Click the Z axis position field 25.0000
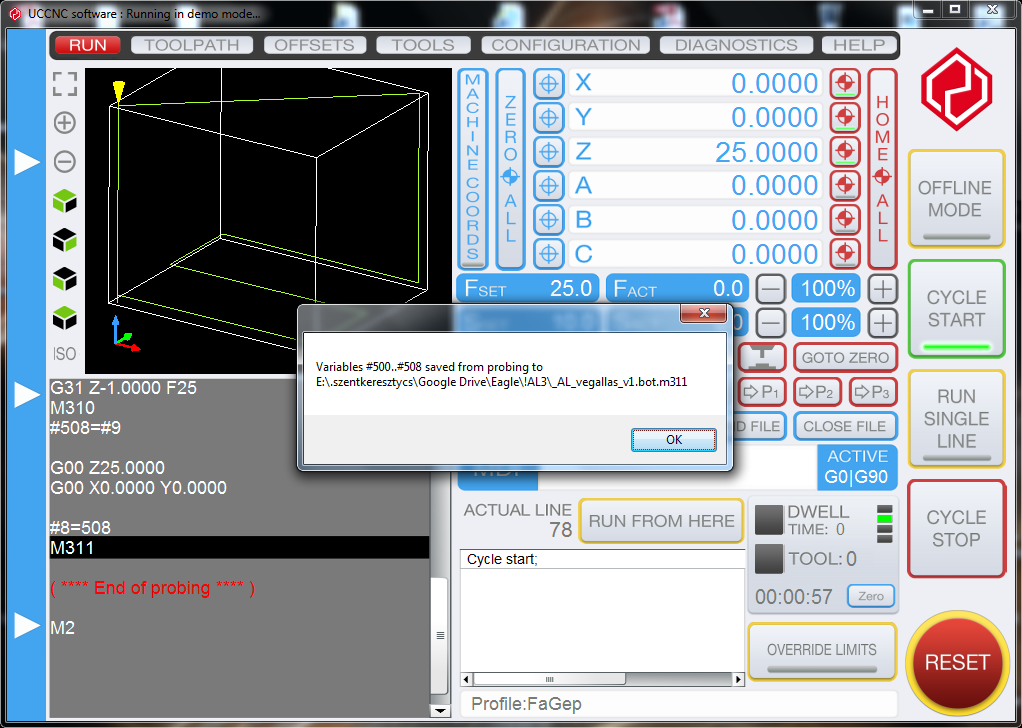 click(695, 151)
